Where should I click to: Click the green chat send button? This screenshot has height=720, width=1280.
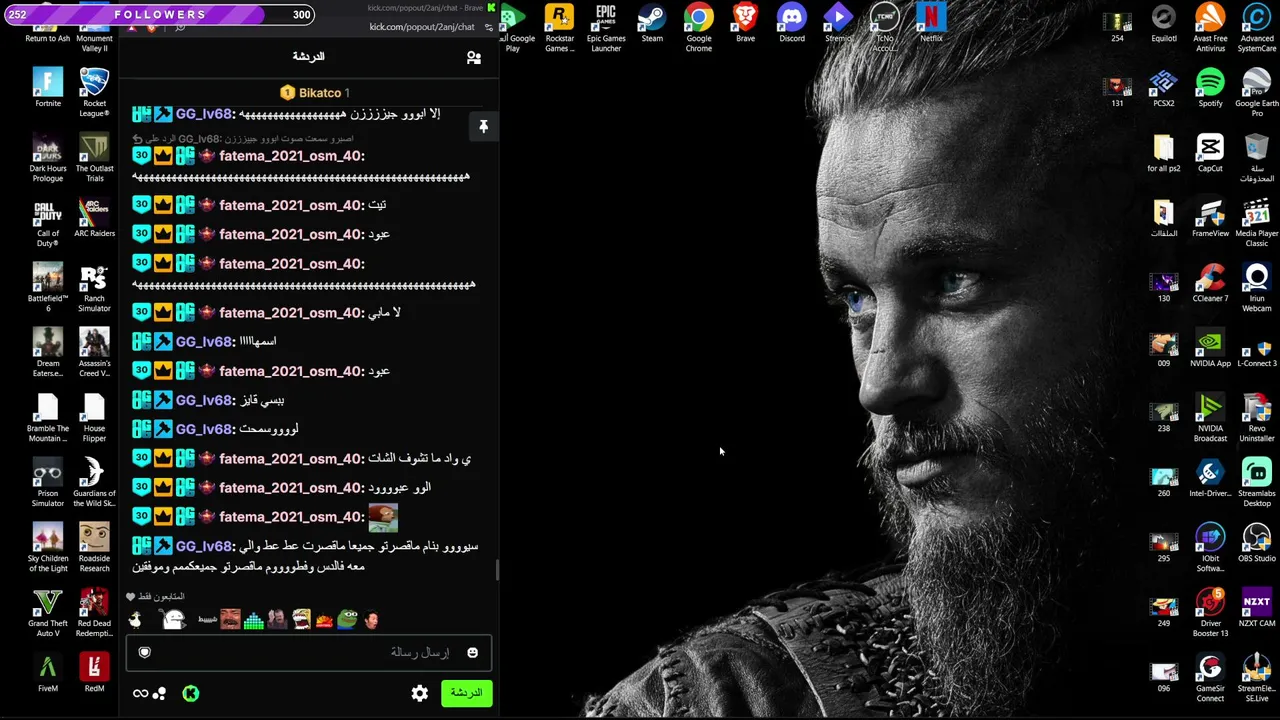click(466, 693)
